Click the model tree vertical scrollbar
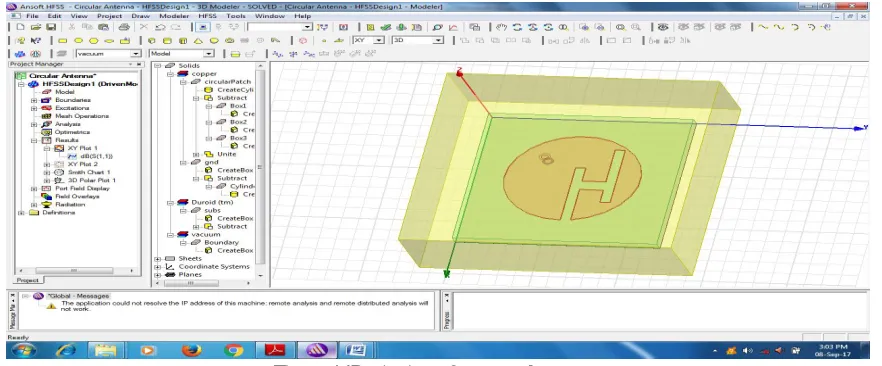 pyautogui.click(x=260, y=169)
